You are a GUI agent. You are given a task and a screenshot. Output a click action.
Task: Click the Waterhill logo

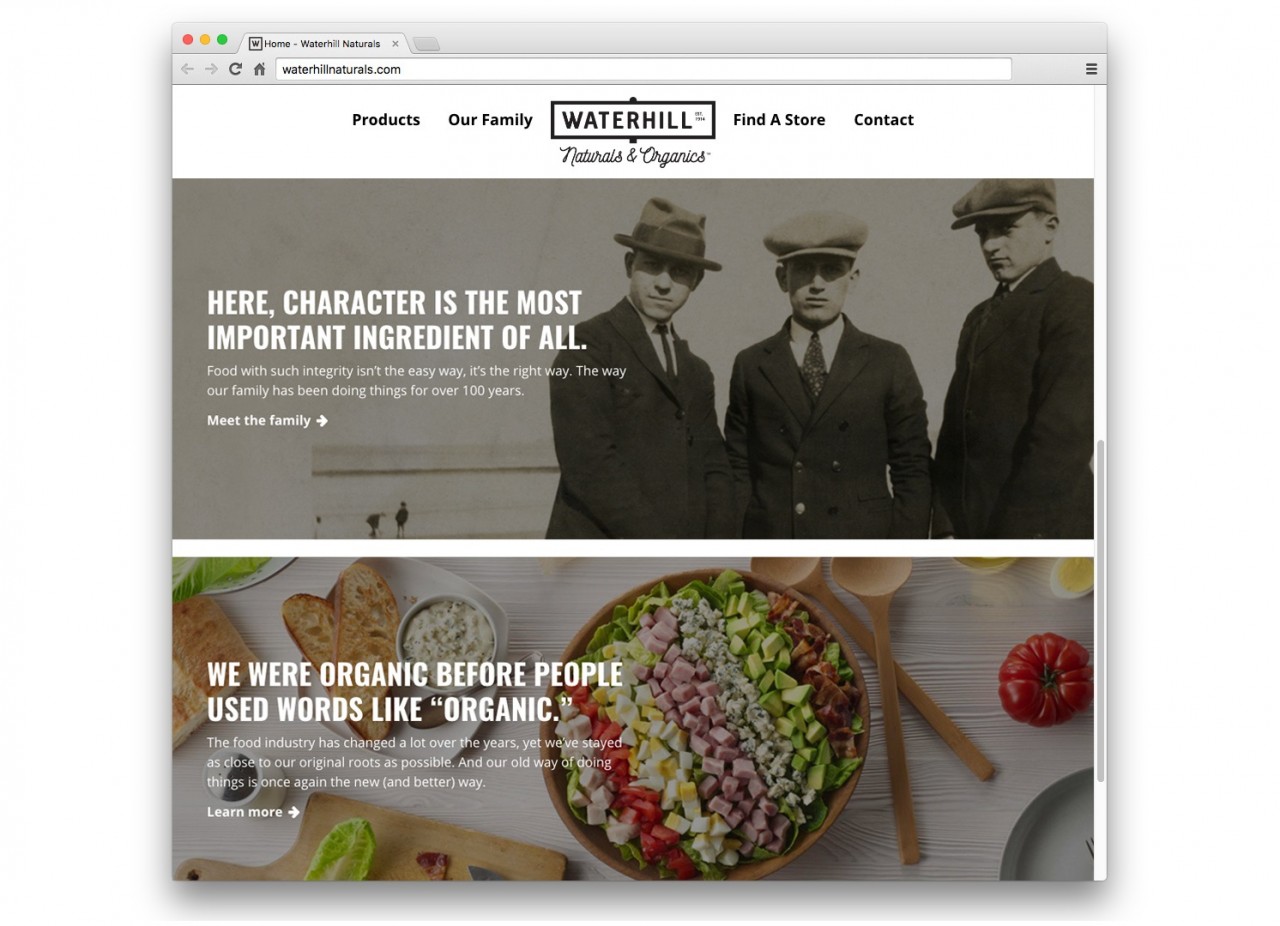click(633, 131)
